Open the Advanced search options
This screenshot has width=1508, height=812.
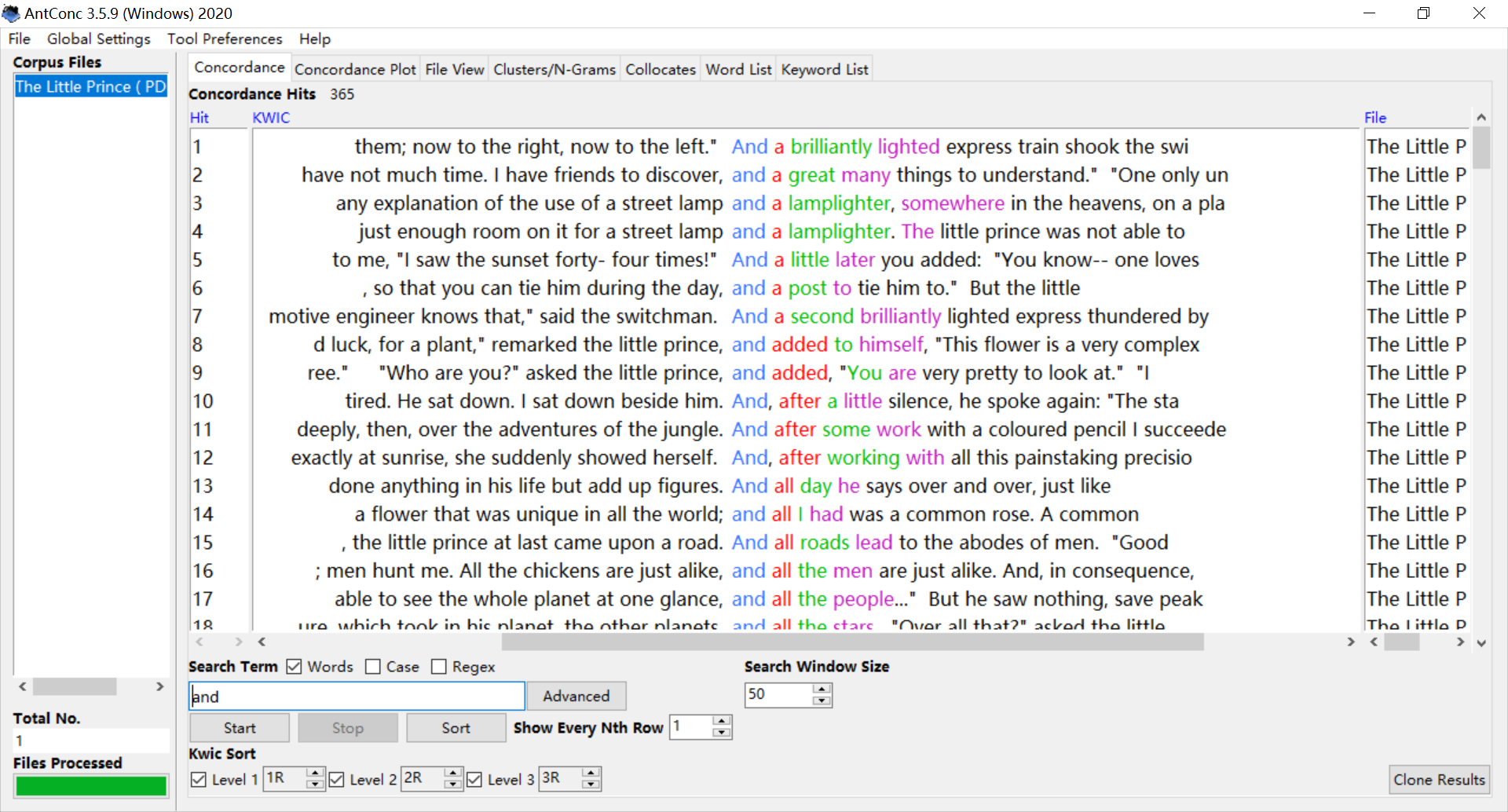(576, 696)
